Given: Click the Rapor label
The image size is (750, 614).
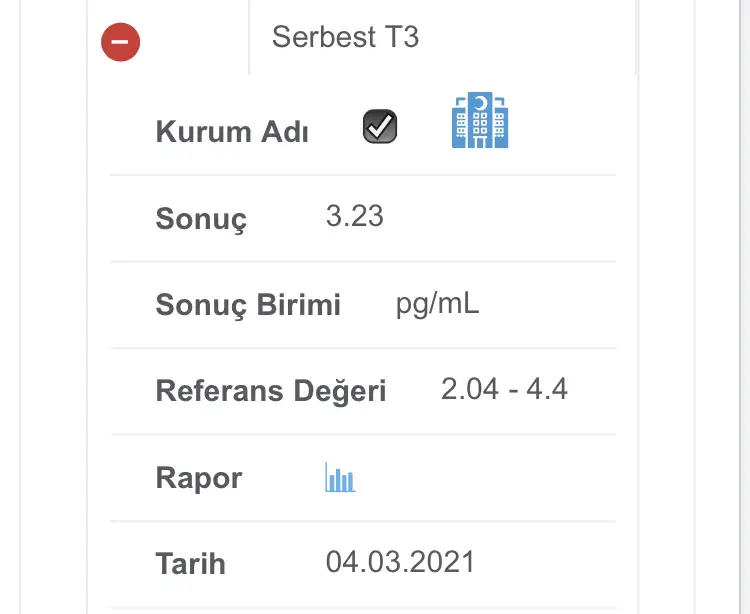Looking at the screenshot, I should tap(199, 478).
